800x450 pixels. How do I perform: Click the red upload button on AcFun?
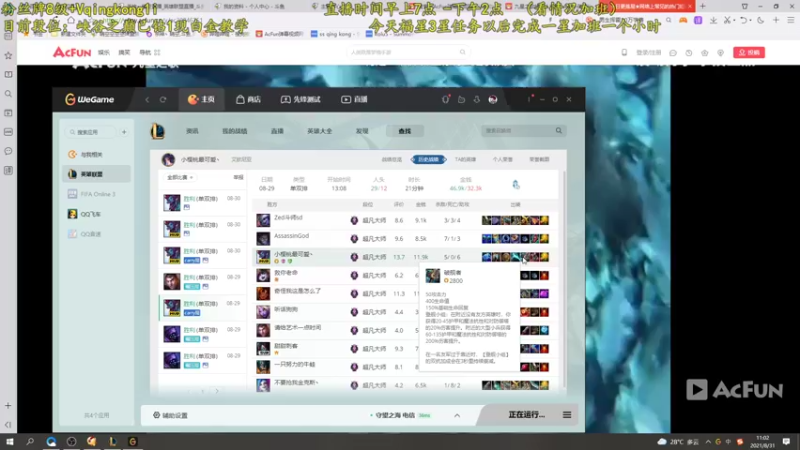749,53
